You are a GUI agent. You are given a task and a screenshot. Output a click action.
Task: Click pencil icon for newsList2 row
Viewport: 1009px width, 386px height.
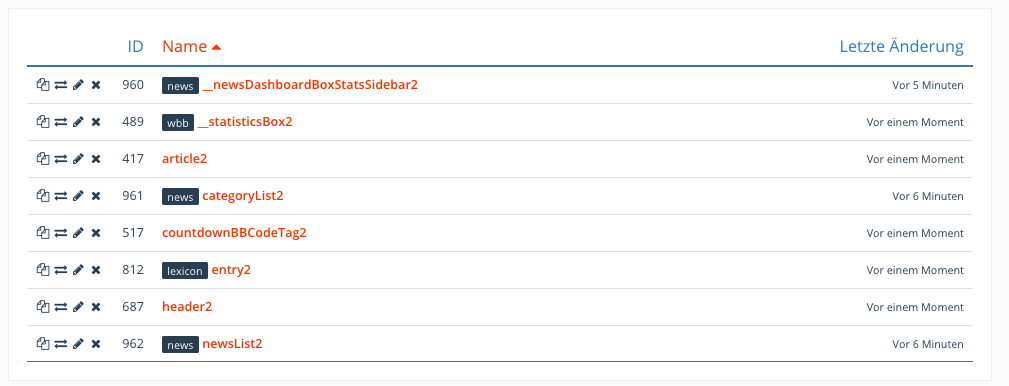coord(79,344)
